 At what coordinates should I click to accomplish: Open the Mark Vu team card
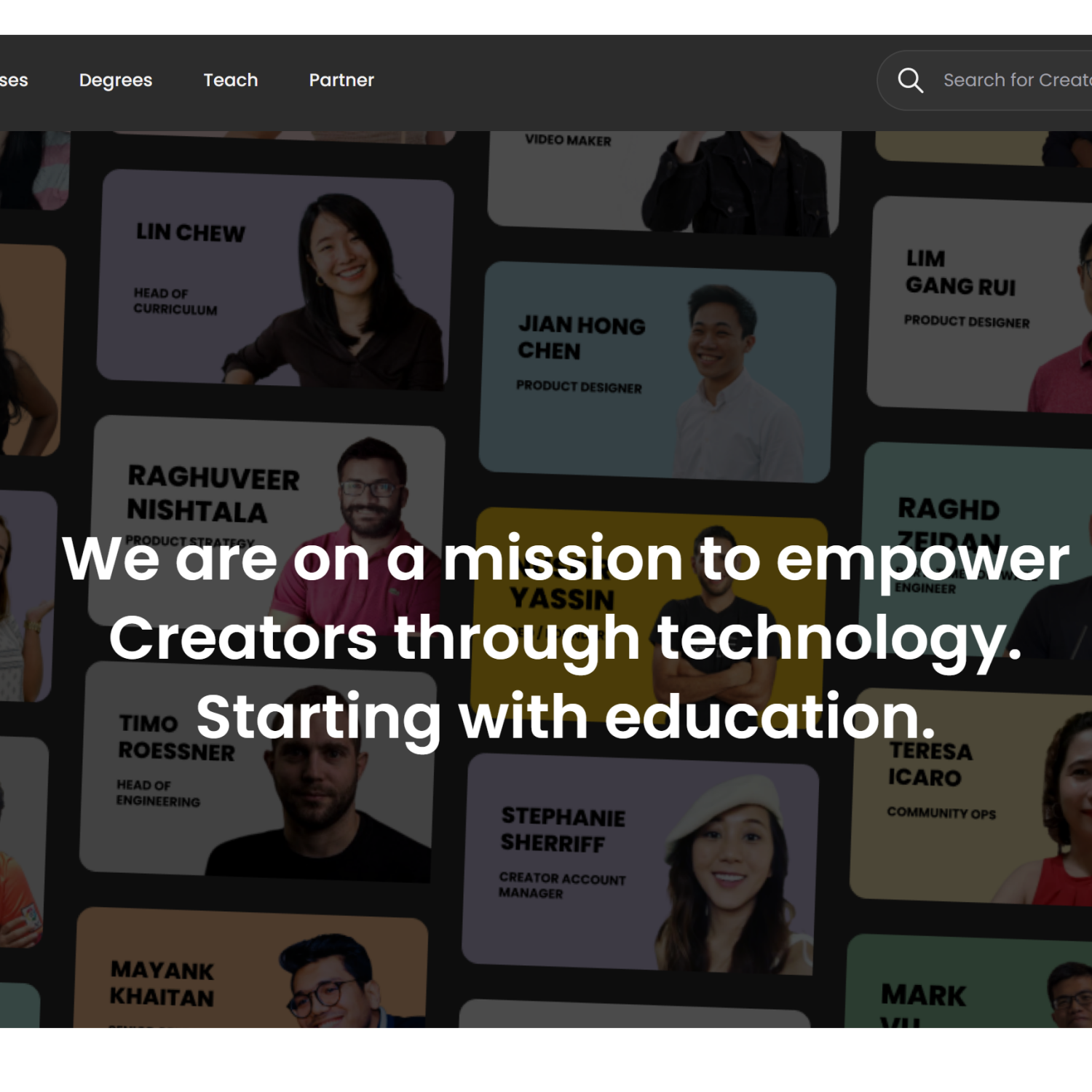click(968, 982)
